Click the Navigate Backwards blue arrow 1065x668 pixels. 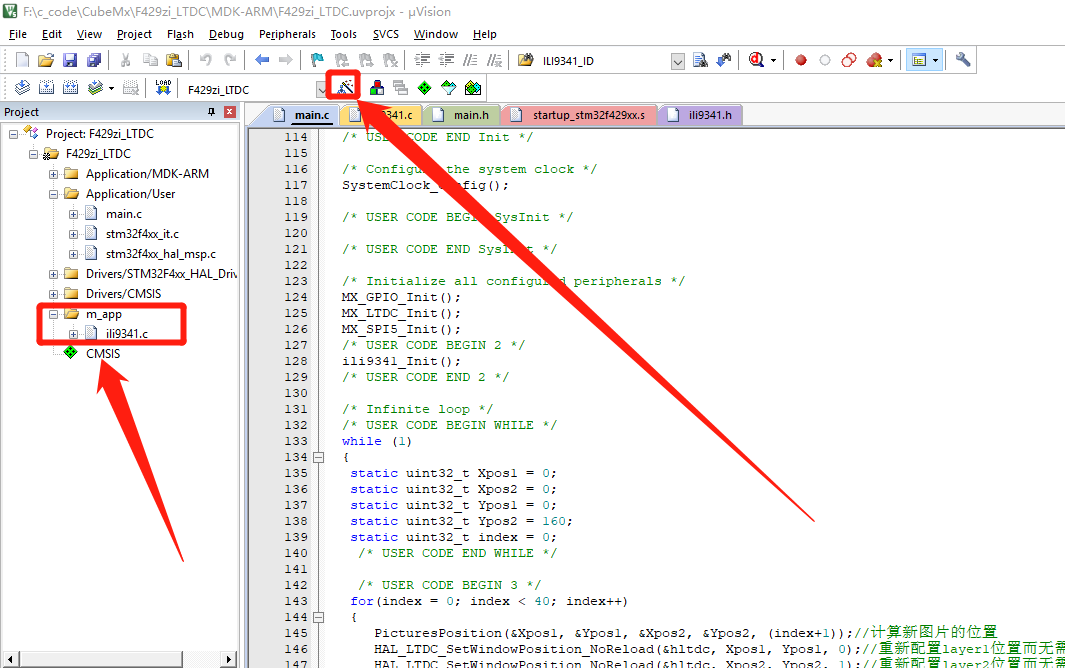click(262, 60)
